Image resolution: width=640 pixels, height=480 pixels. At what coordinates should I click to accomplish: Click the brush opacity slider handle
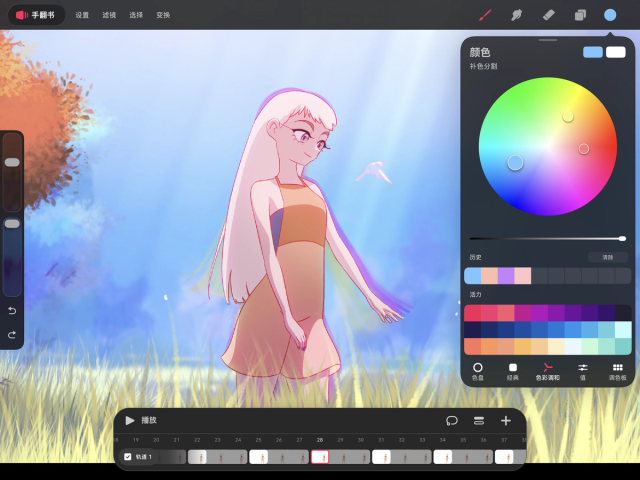[12, 224]
